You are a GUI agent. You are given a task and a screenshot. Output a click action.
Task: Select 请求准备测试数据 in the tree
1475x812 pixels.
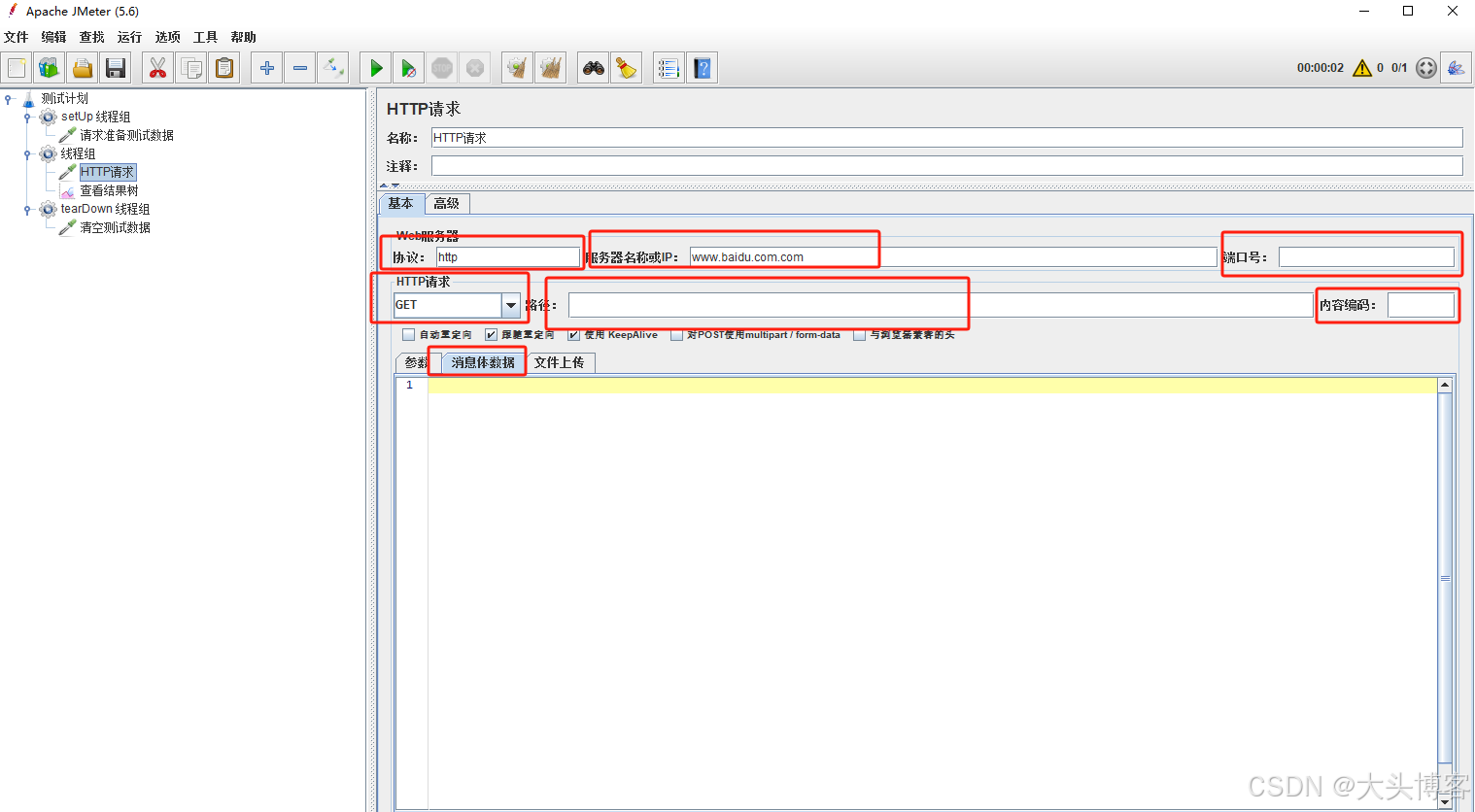(x=126, y=135)
